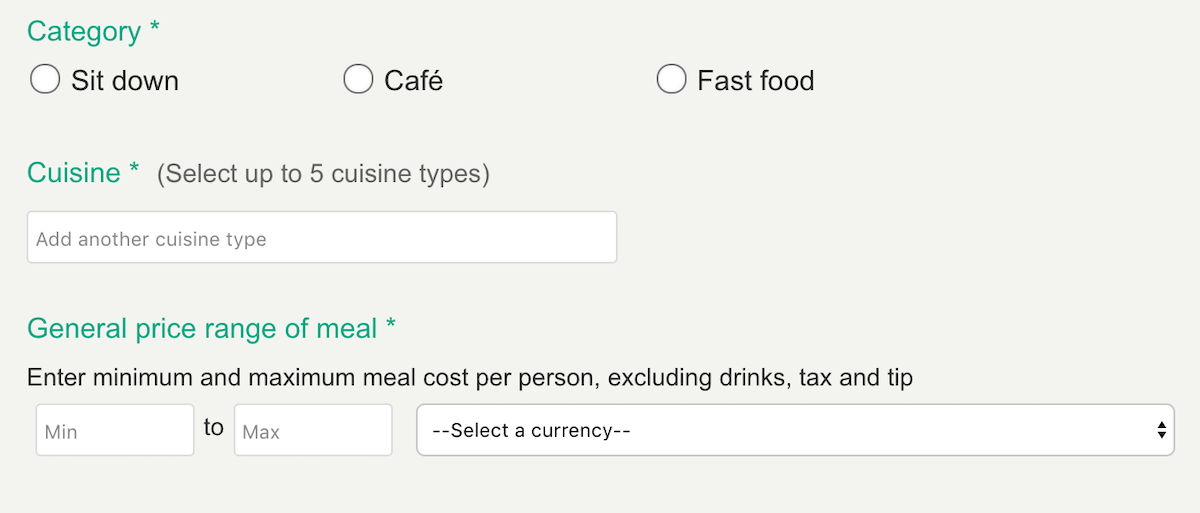Click the Min price input box
The width and height of the screenshot is (1200, 513).
pyautogui.click(x=115, y=430)
